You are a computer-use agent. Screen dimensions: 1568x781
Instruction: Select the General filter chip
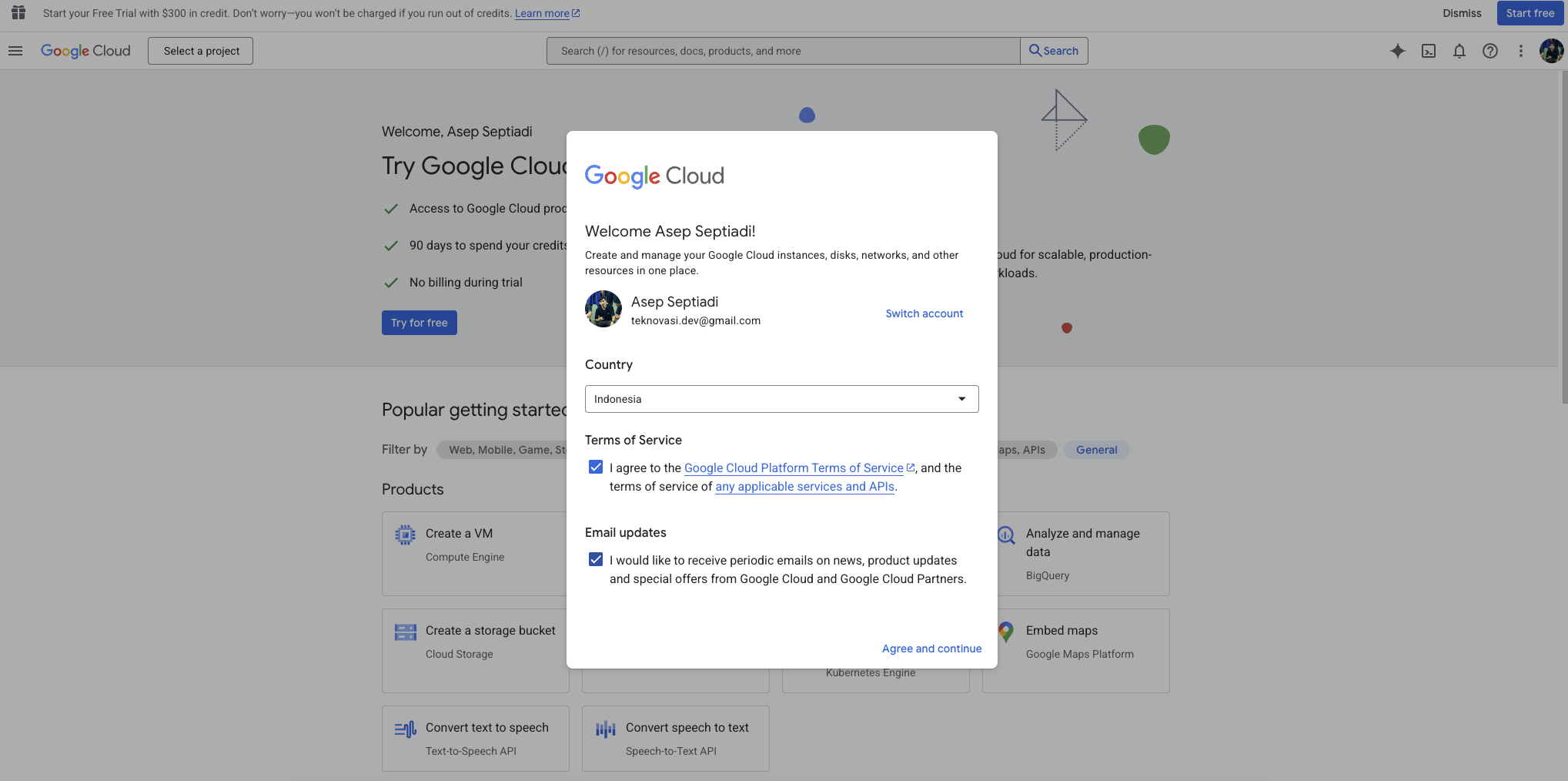[x=1096, y=450]
